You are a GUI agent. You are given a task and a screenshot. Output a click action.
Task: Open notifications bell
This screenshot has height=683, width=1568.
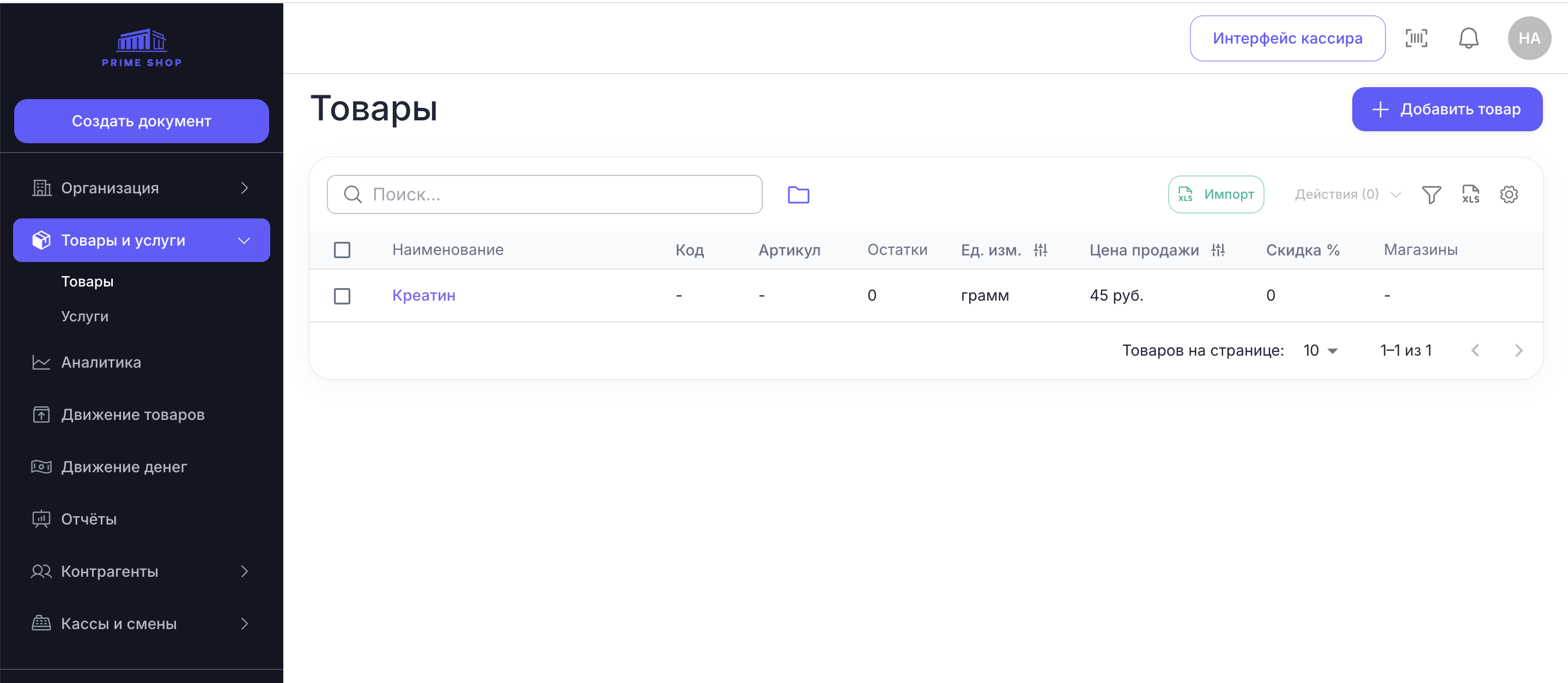click(1468, 38)
